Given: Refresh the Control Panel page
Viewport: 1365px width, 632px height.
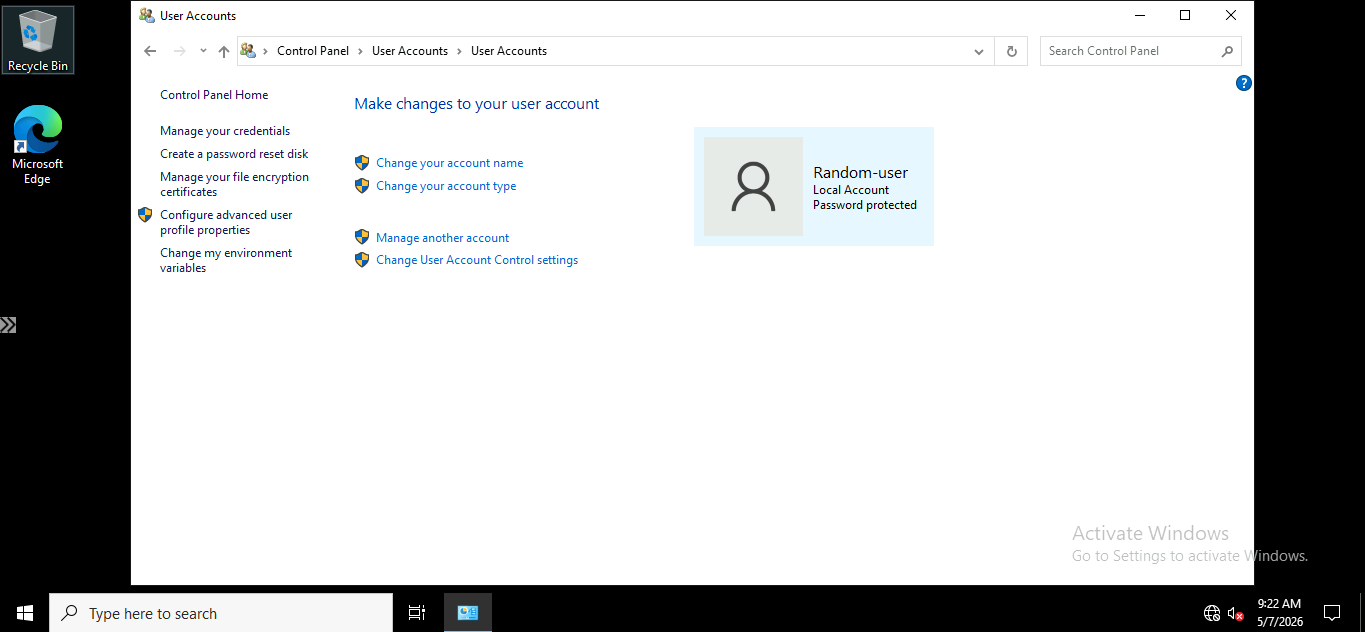Looking at the screenshot, I should [x=1012, y=51].
